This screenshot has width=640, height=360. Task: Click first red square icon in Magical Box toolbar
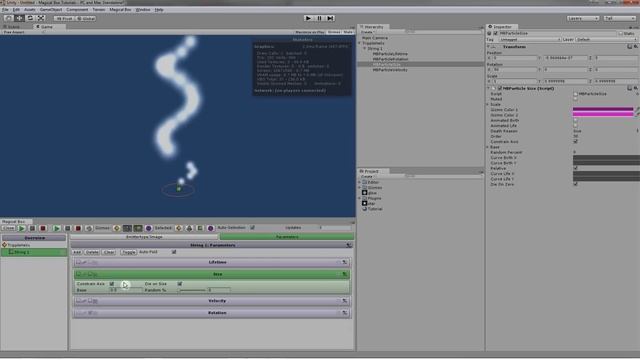43,229
